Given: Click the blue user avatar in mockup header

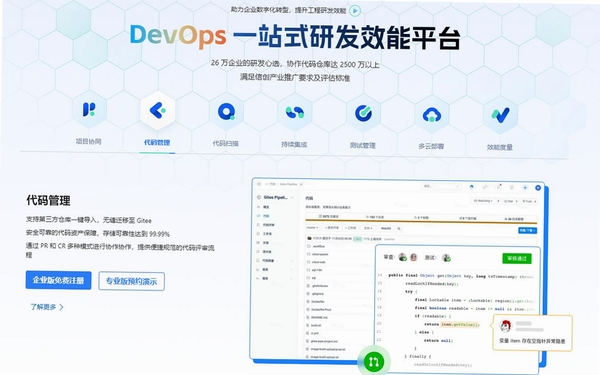Looking at the screenshot, I should [538, 188].
